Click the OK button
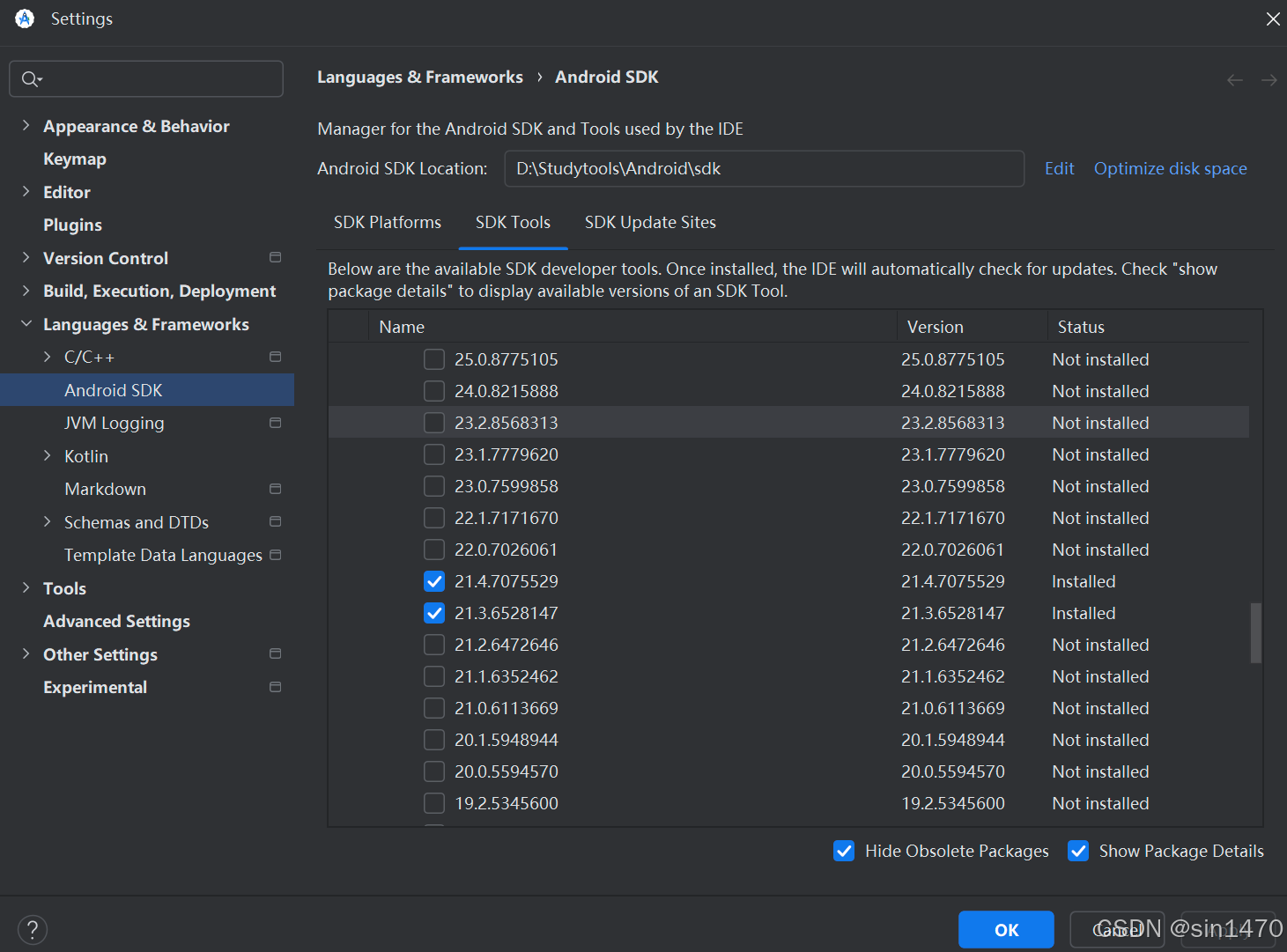This screenshot has height=952, width=1287. coord(1006,930)
